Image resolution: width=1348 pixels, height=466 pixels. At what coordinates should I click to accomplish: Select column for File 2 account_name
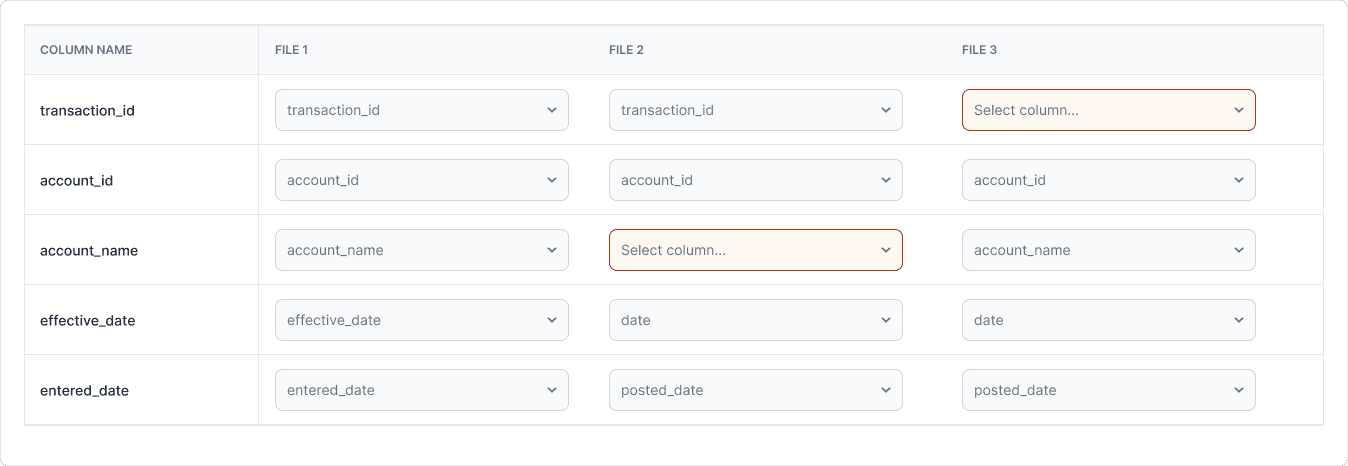click(755, 250)
